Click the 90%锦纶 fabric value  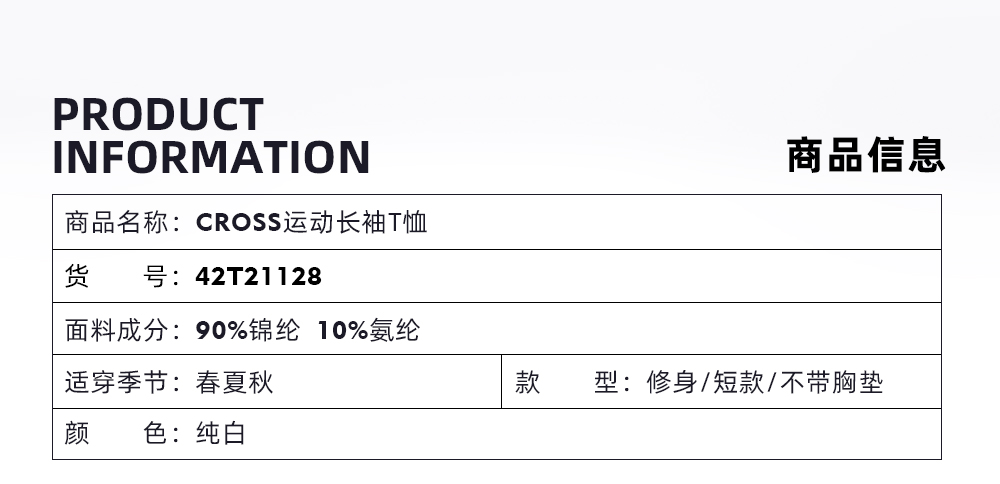[248, 330]
